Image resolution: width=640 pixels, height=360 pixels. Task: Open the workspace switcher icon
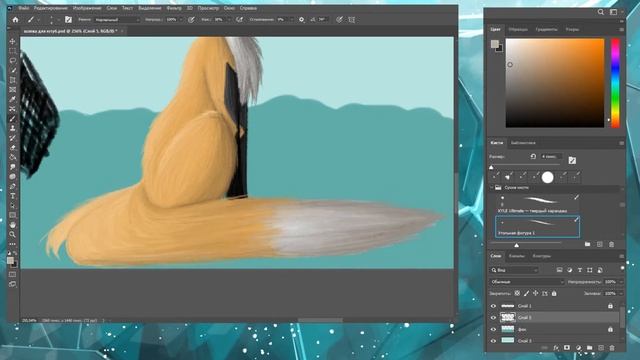613,12
